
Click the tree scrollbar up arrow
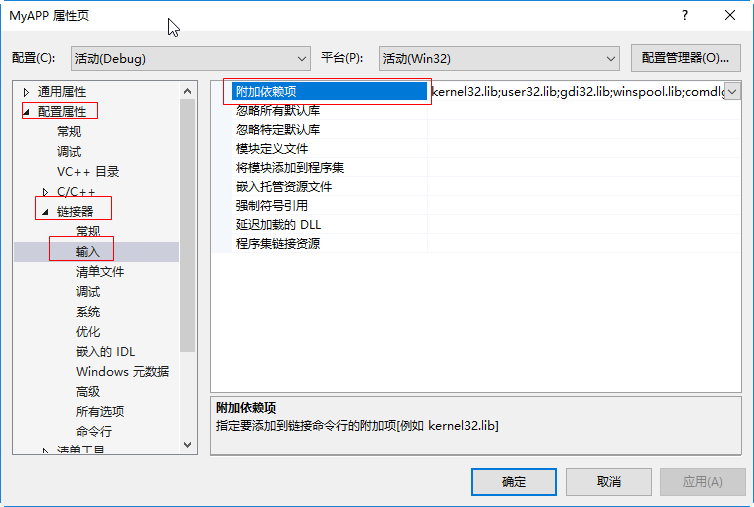188,91
